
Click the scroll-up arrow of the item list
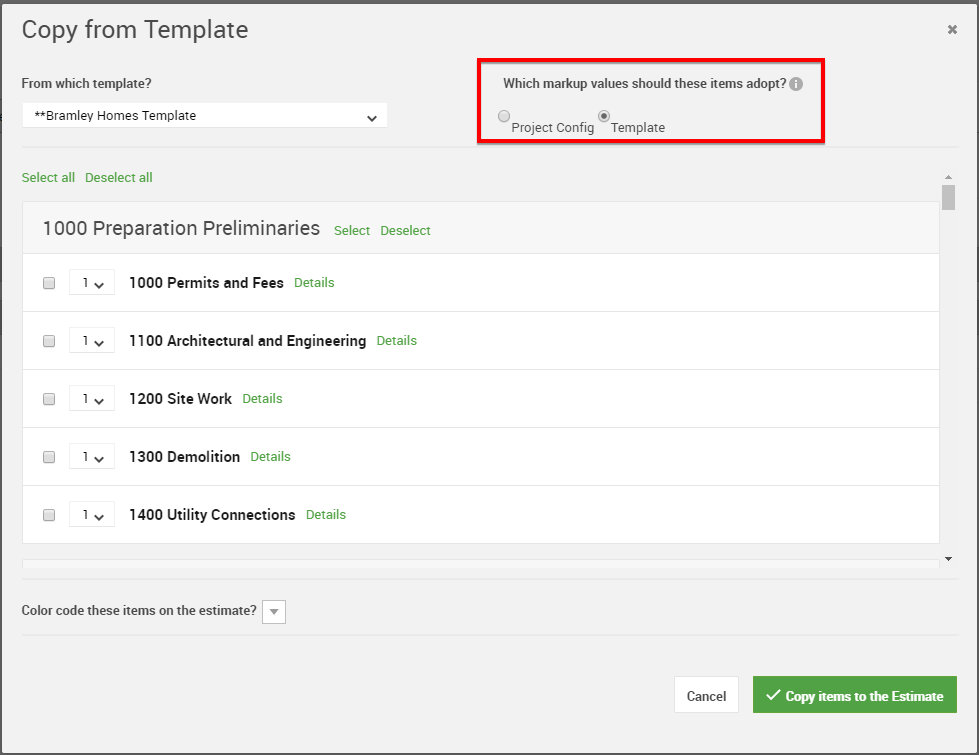pos(948,177)
